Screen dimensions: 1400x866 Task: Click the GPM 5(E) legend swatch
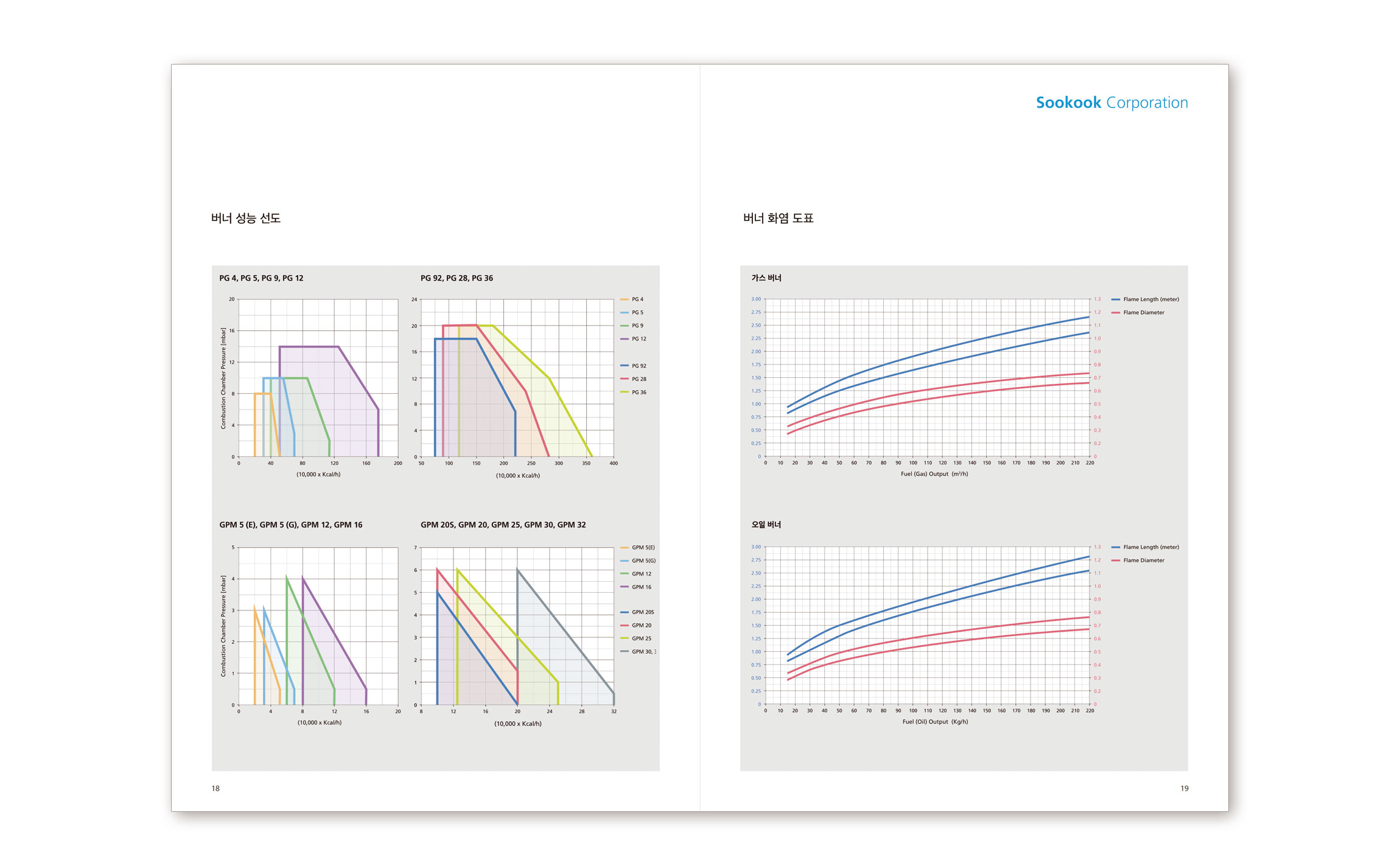(x=624, y=548)
